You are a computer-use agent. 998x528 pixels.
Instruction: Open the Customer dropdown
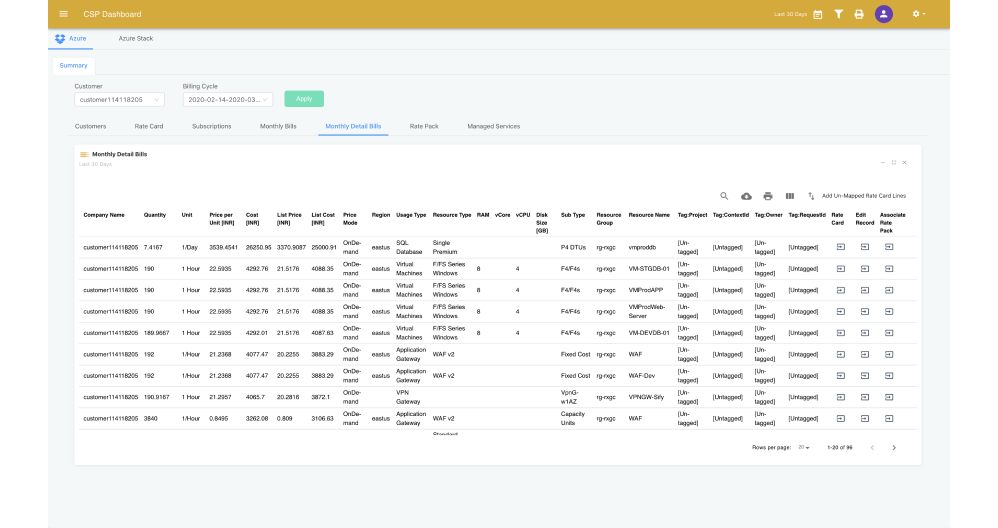click(x=120, y=99)
